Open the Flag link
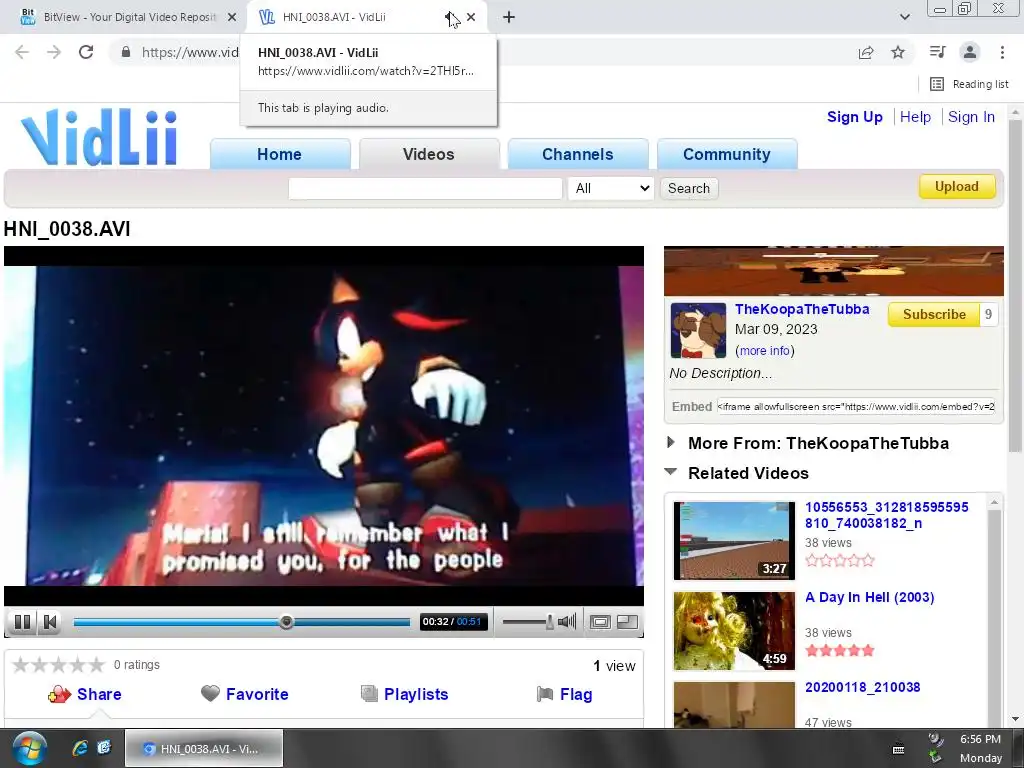Screen dimensions: 1024x768 [x=576, y=694]
